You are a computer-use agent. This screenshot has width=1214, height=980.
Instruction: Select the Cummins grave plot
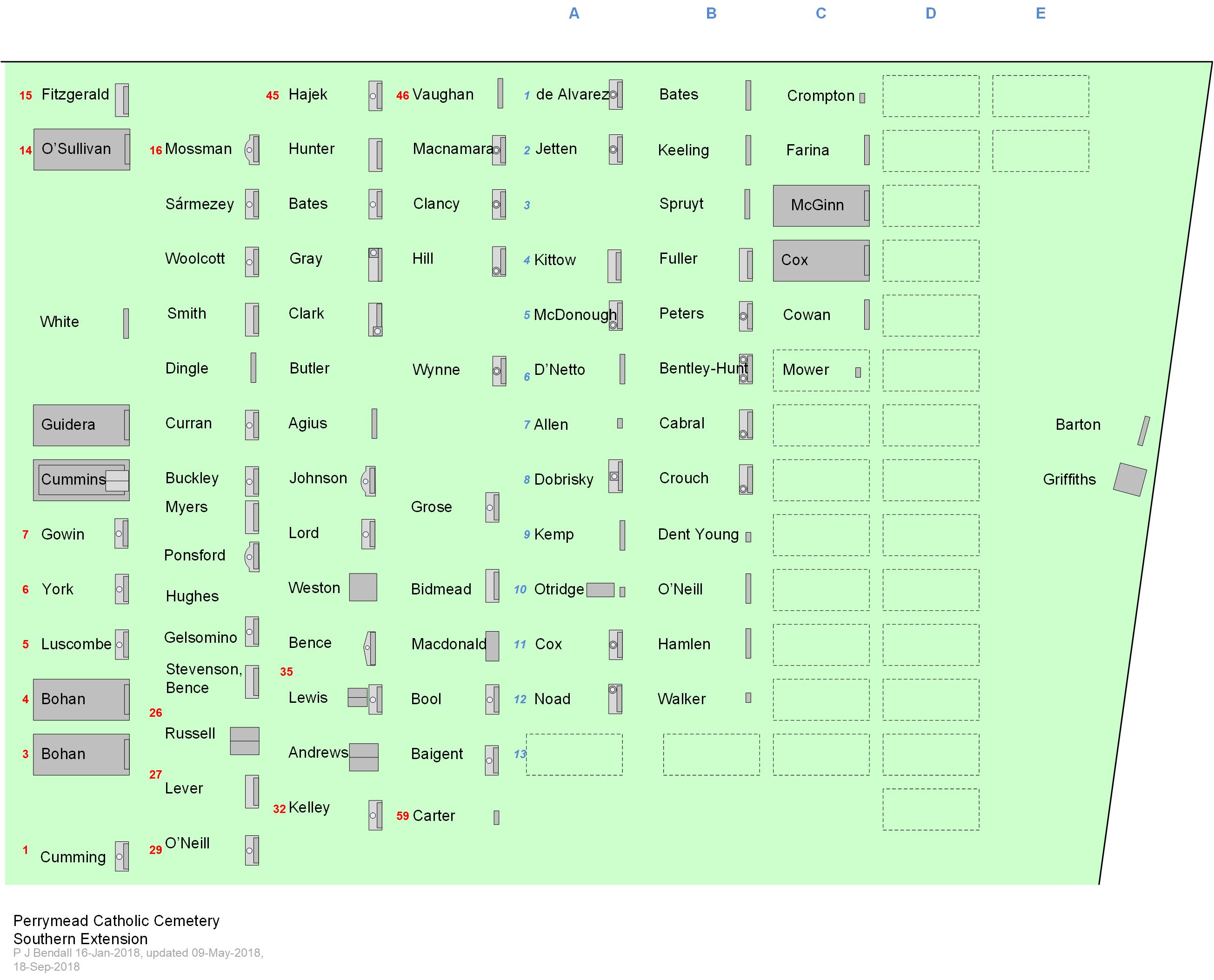[x=81, y=480]
